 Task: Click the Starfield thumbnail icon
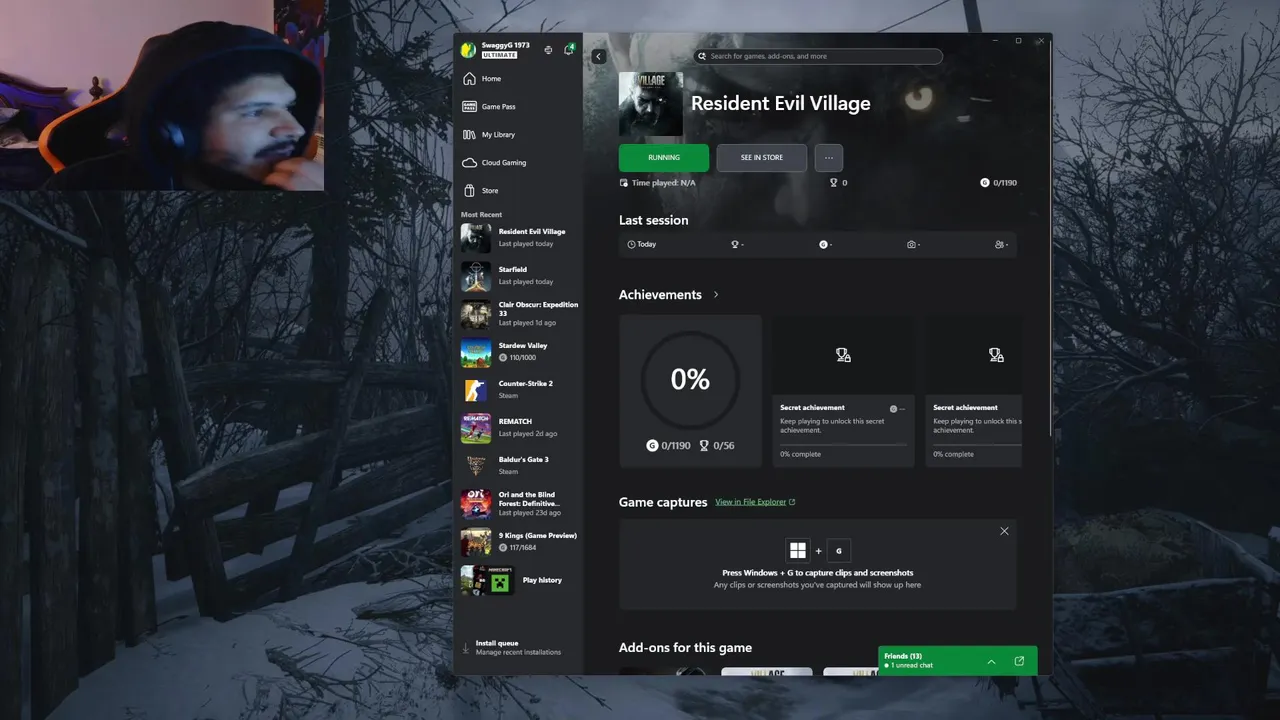pyautogui.click(x=476, y=276)
